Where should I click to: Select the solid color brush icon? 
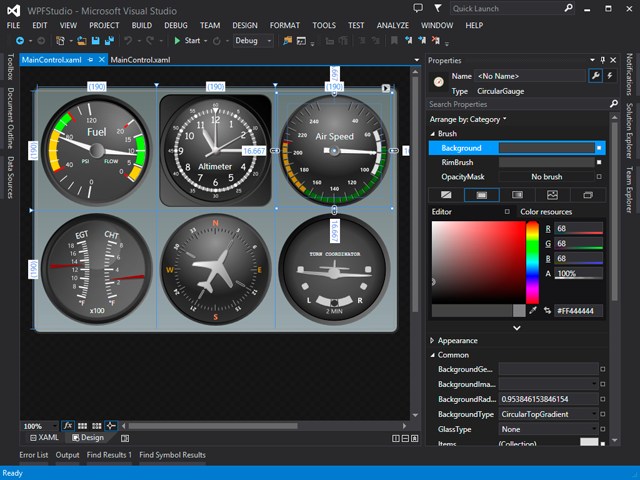(x=481, y=195)
